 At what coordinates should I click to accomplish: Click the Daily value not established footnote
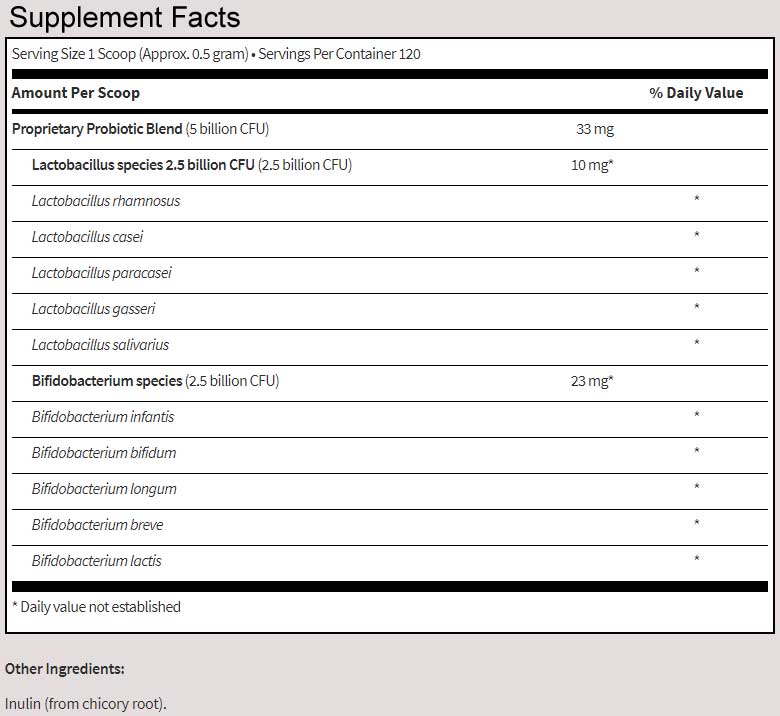tap(96, 607)
